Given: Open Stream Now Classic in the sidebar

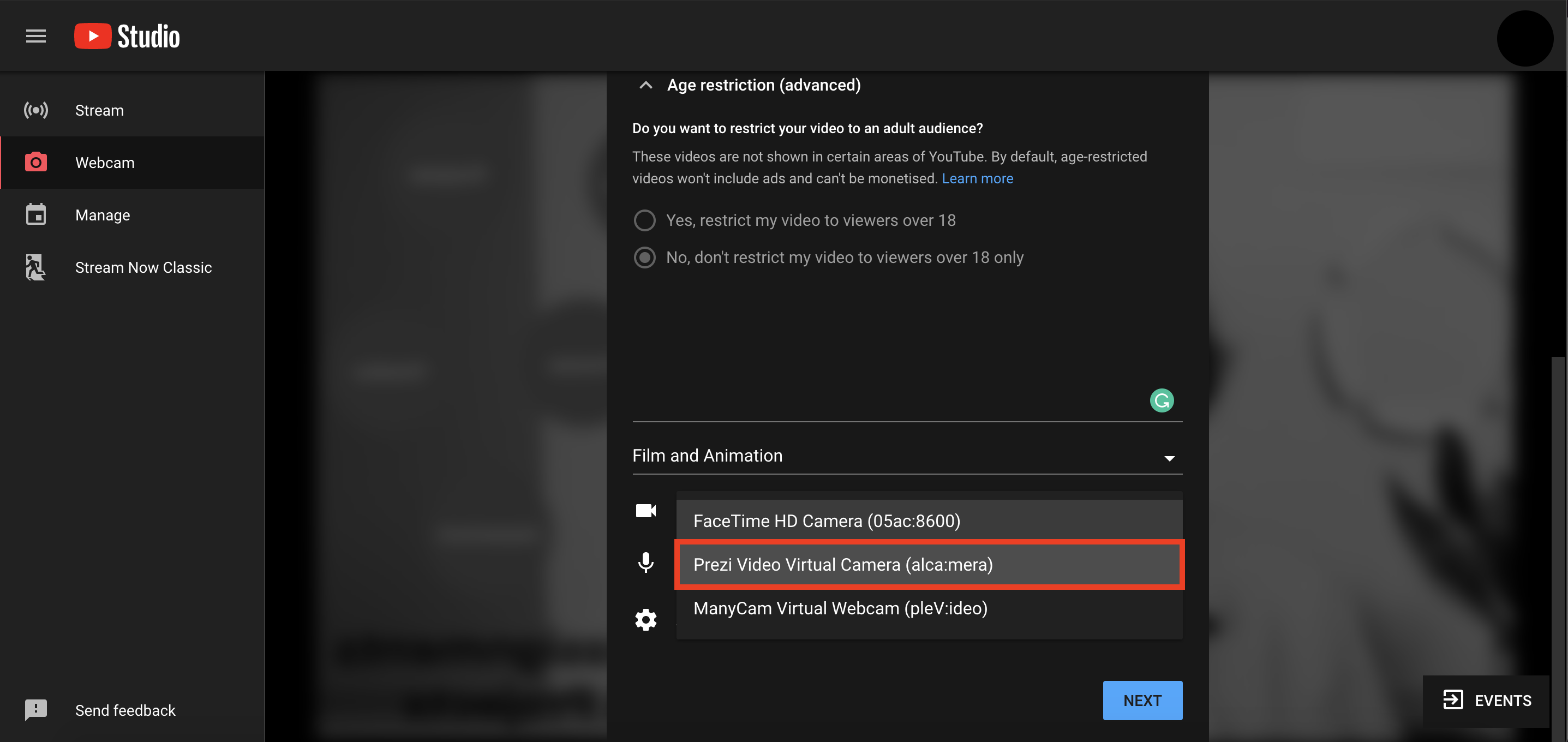Looking at the screenshot, I should click(x=143, y=267).
